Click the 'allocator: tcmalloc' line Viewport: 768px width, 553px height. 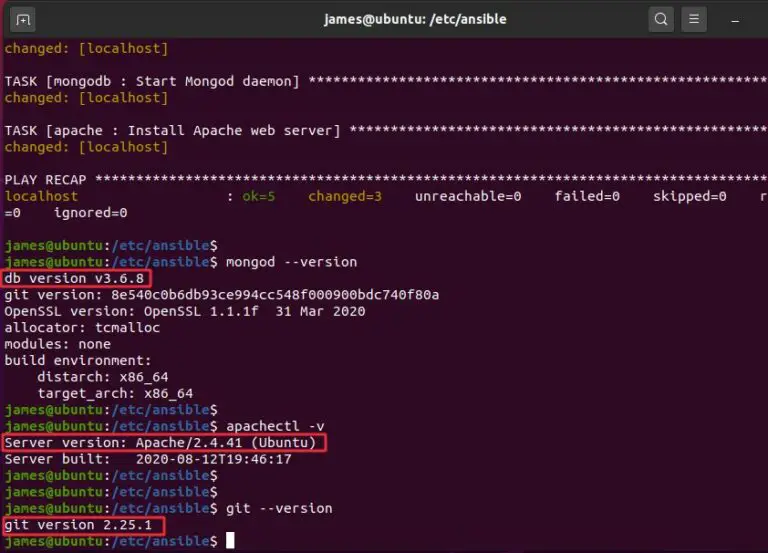click(x=82, y=328)
